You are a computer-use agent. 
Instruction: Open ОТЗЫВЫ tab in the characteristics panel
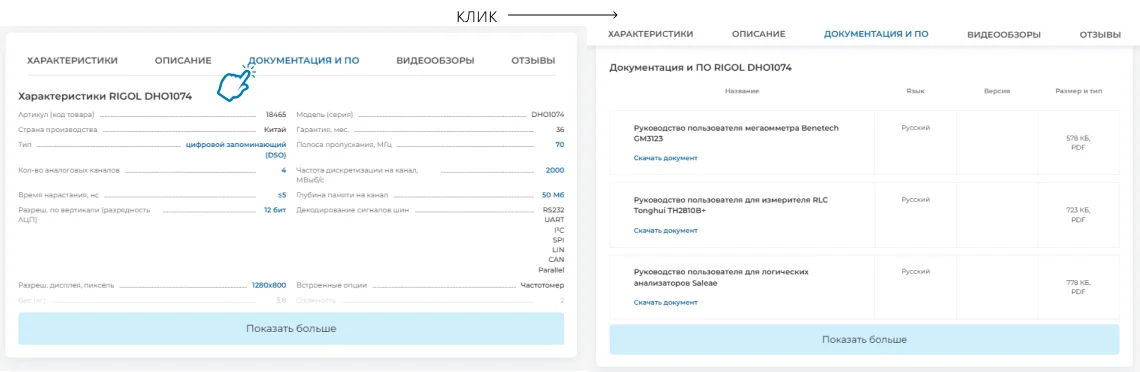click(x=533, y=60)
